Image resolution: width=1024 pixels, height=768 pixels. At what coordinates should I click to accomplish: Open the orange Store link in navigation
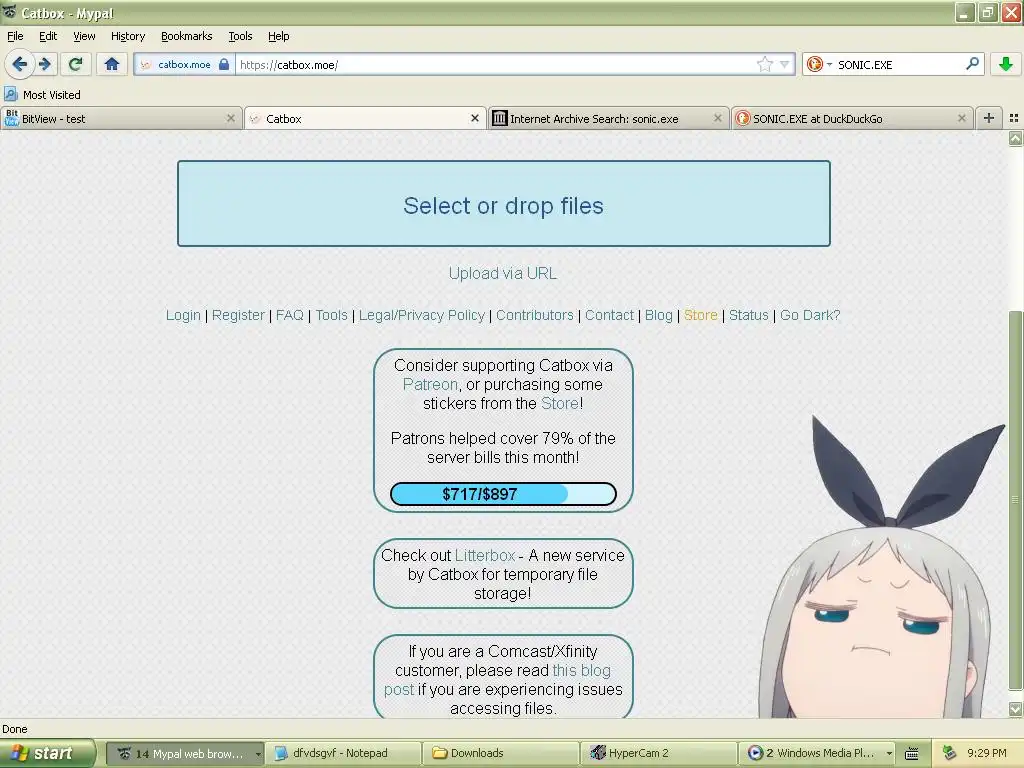pos(701,315)
